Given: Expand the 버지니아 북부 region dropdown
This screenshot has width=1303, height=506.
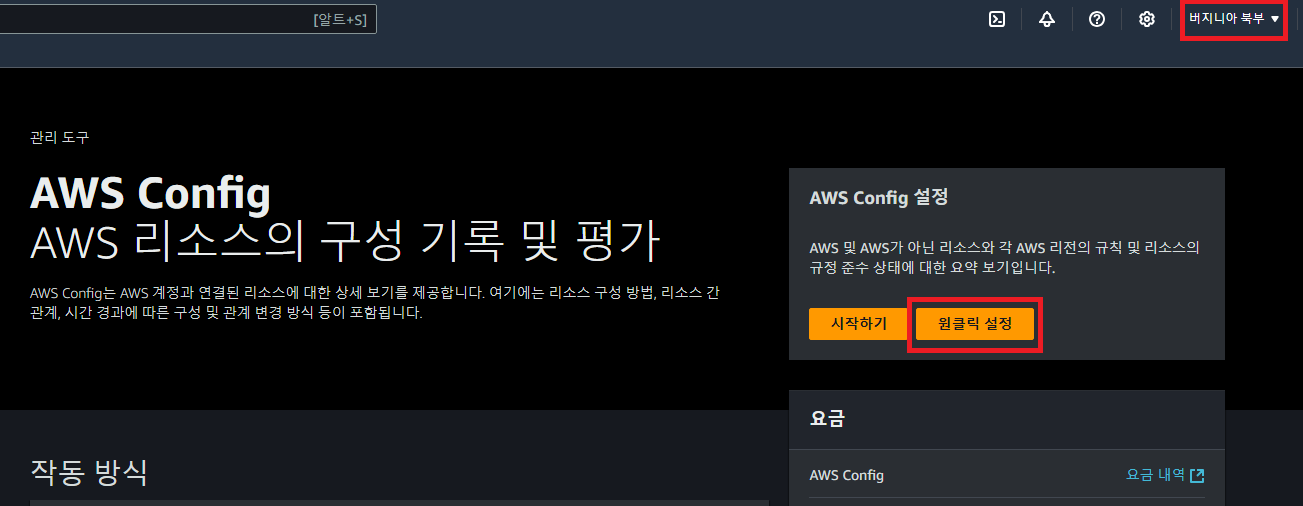Looking at the screenshot, I should (1233, 19).
